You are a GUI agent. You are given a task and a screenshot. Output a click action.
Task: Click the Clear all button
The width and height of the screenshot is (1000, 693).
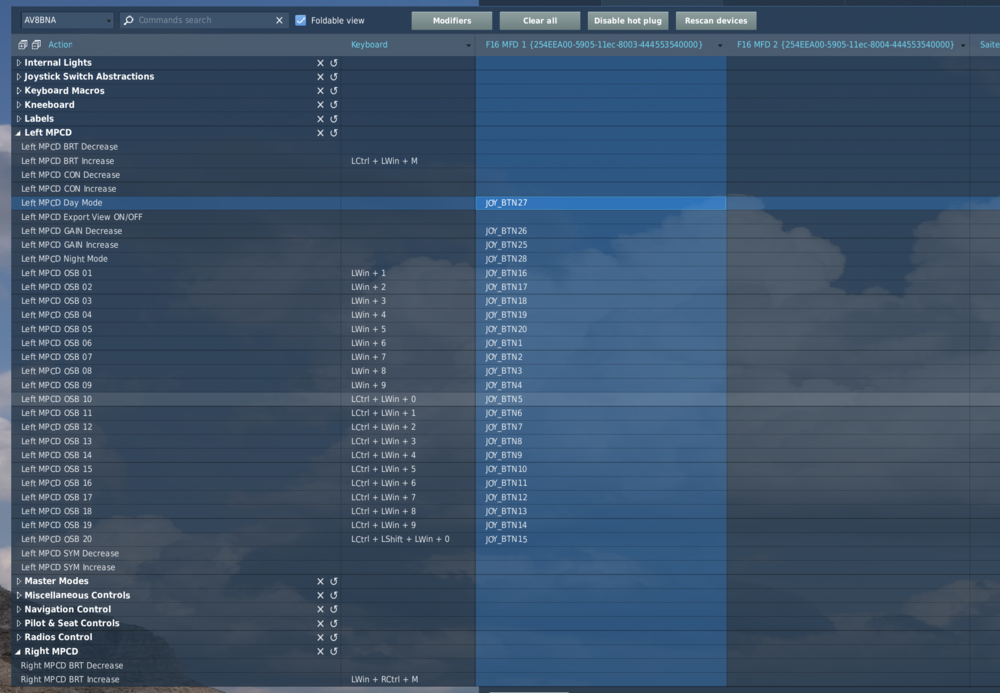540,20
